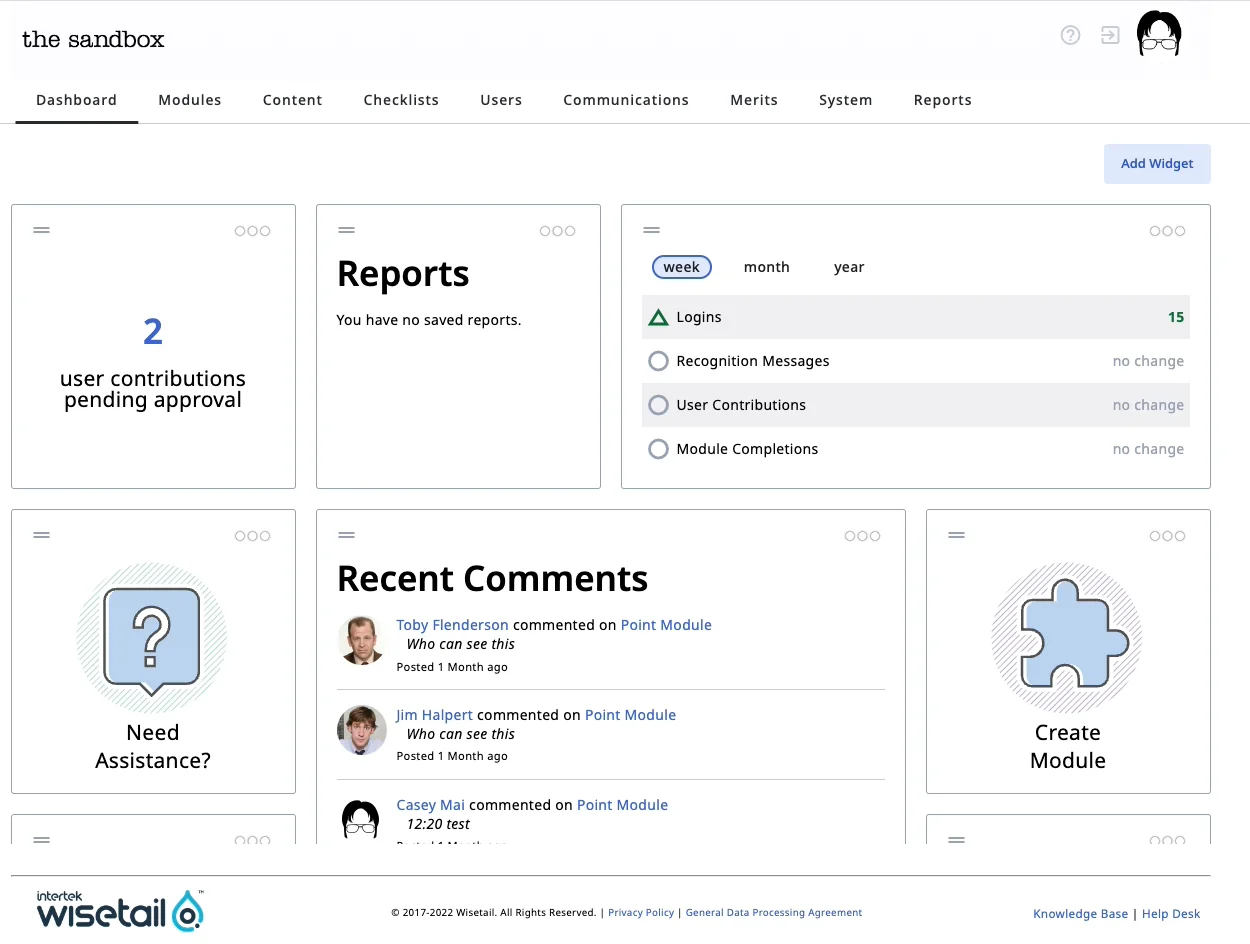Screen dimensions: 1250x944
Task: Open the Need Assistance widget's three-dot menu
Action: tap(252, 536)
